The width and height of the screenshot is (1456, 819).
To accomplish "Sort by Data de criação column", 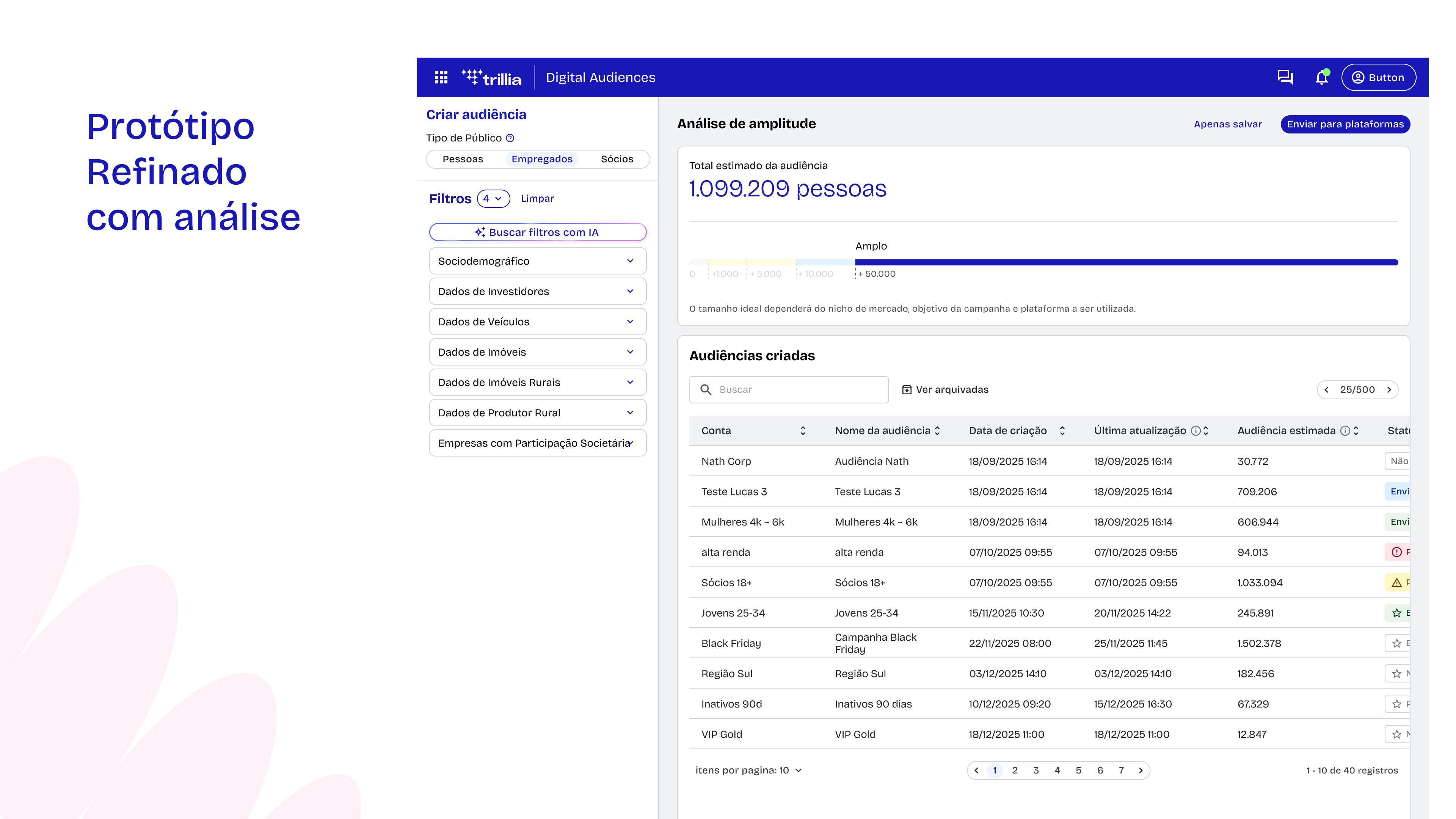I will (x=1062, y=431).
